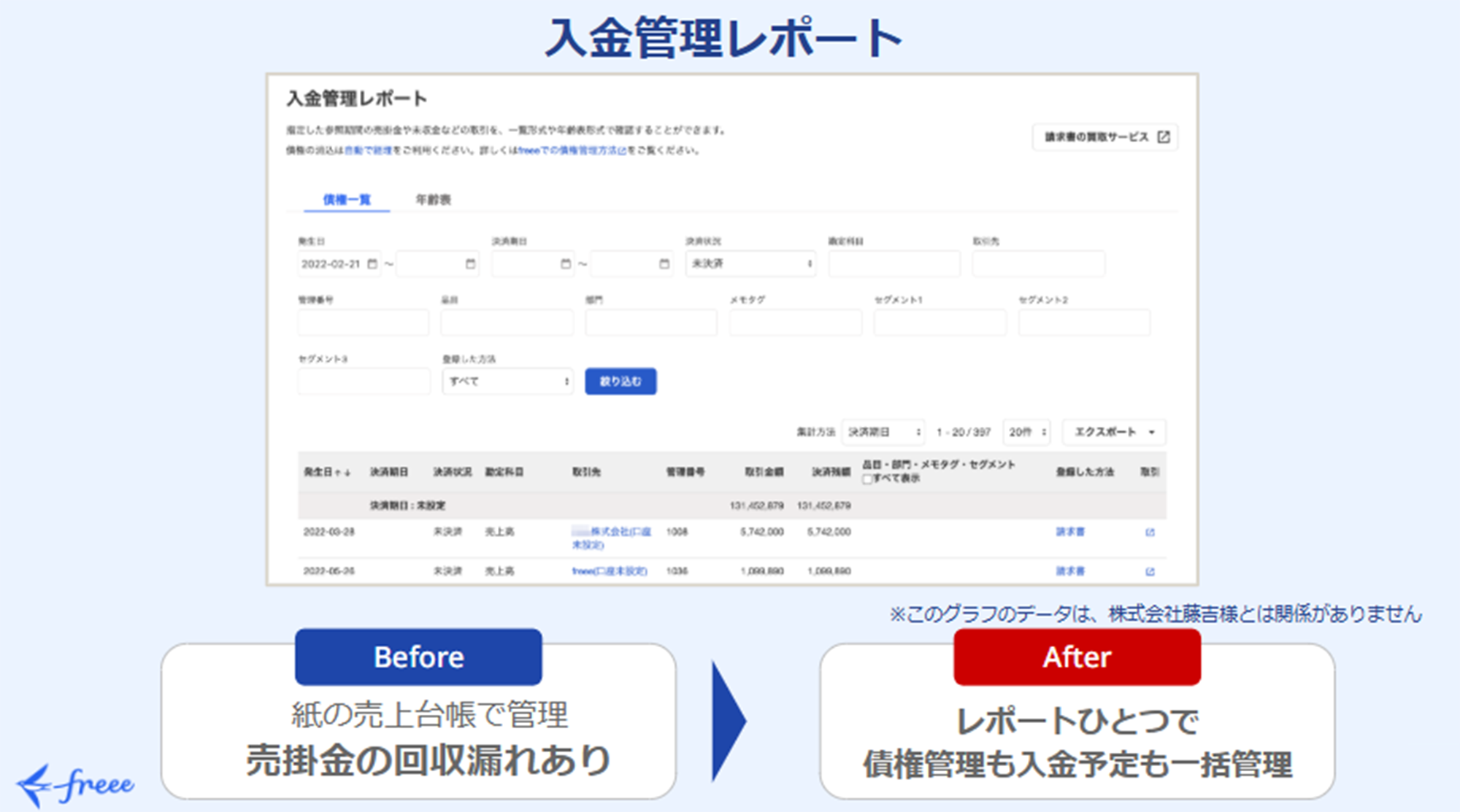Viewport: 1460px width, 812px height.
Task: Switch to the 年齢表 tab
Action: tap(433, 199)
